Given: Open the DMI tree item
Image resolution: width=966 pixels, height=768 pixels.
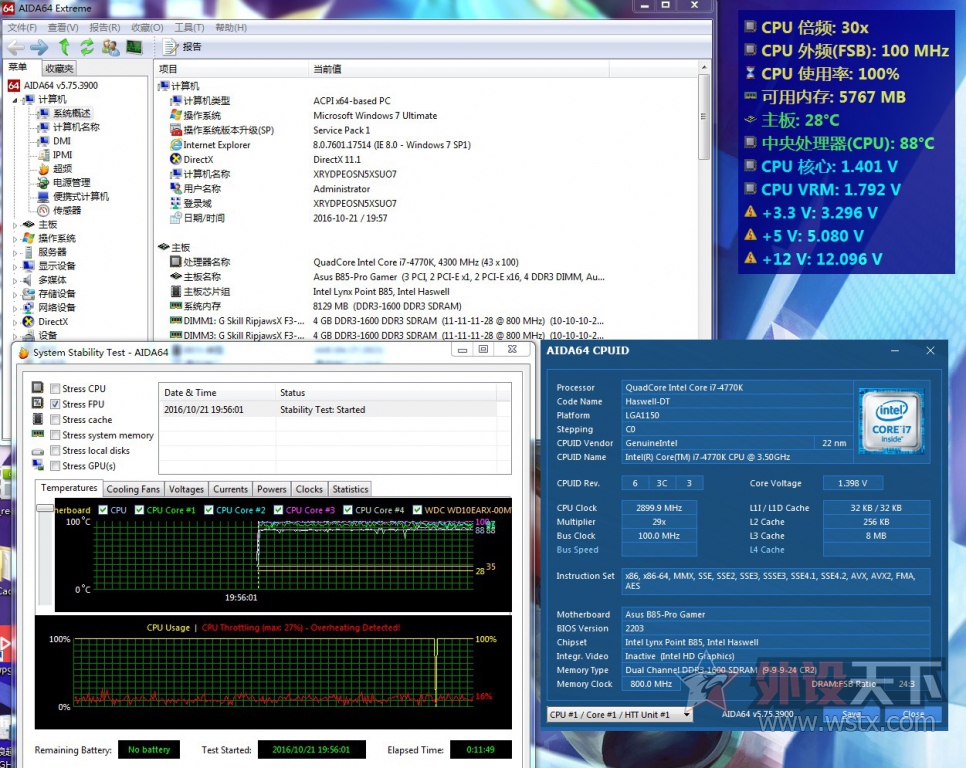Looking at the screenshot, I should click(62, 141).
